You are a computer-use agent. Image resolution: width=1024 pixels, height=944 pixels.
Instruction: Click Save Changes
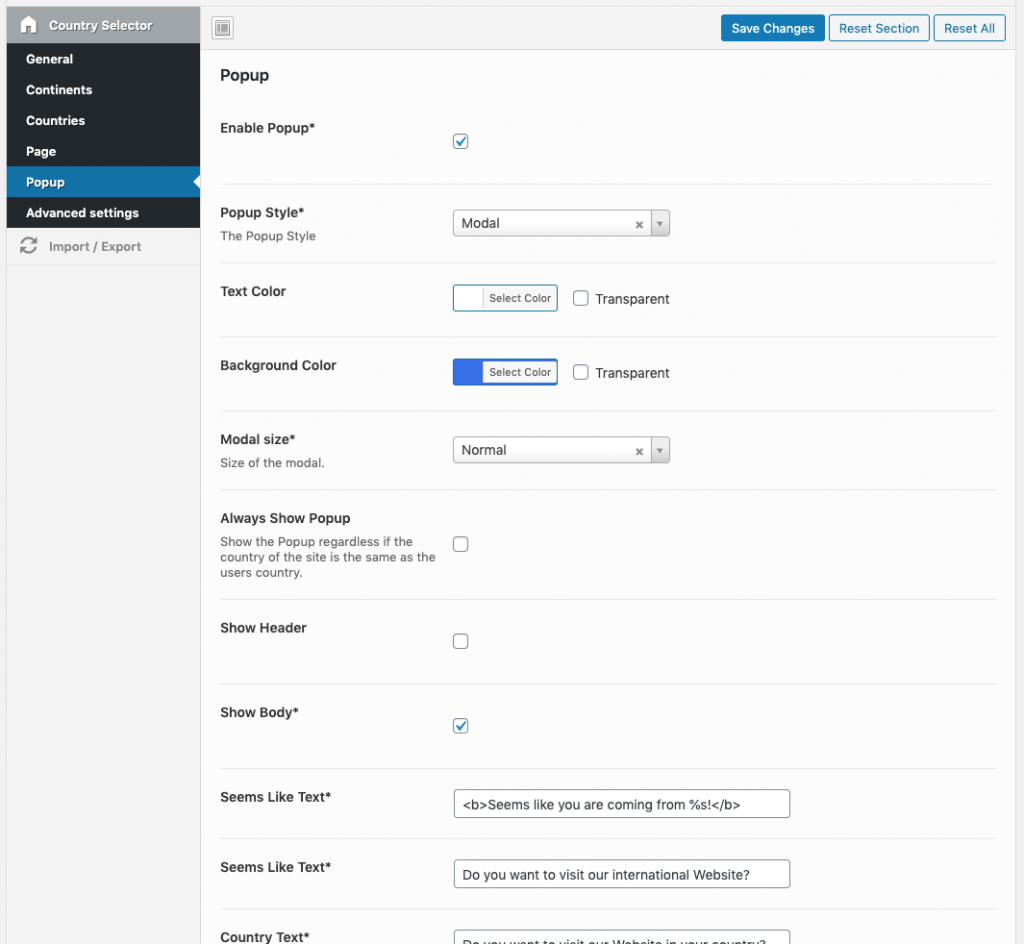(772, 27)
